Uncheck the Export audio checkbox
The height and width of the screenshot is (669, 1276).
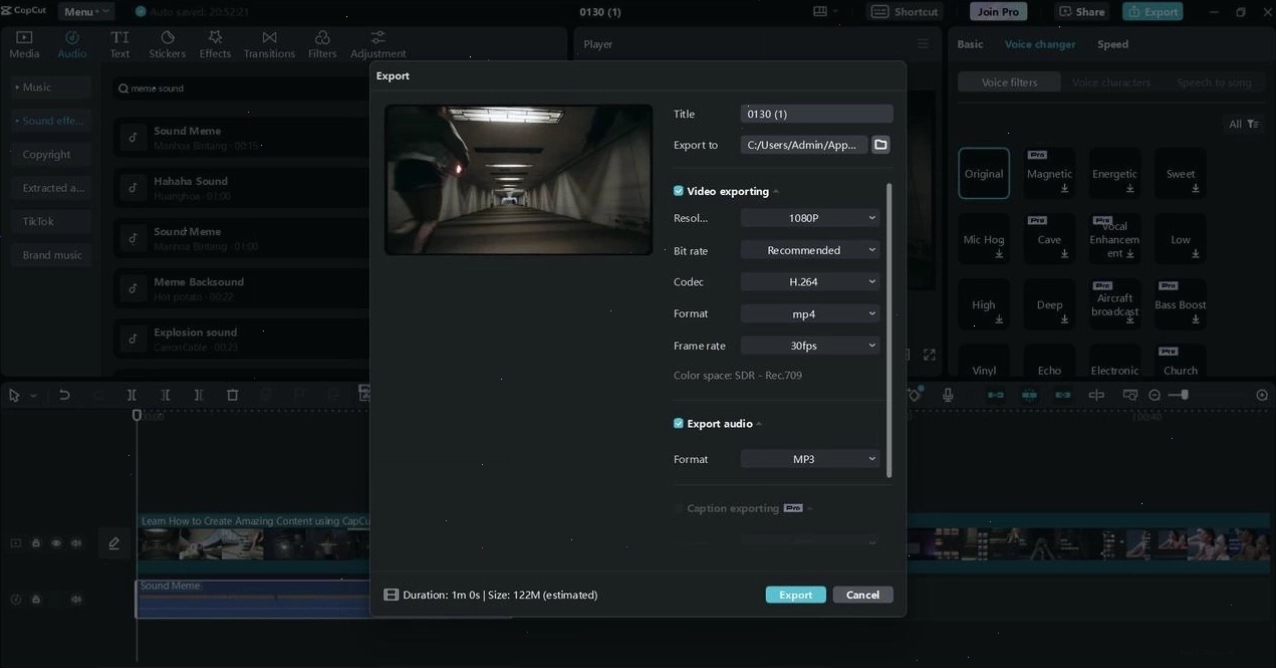tap(678, 424)
